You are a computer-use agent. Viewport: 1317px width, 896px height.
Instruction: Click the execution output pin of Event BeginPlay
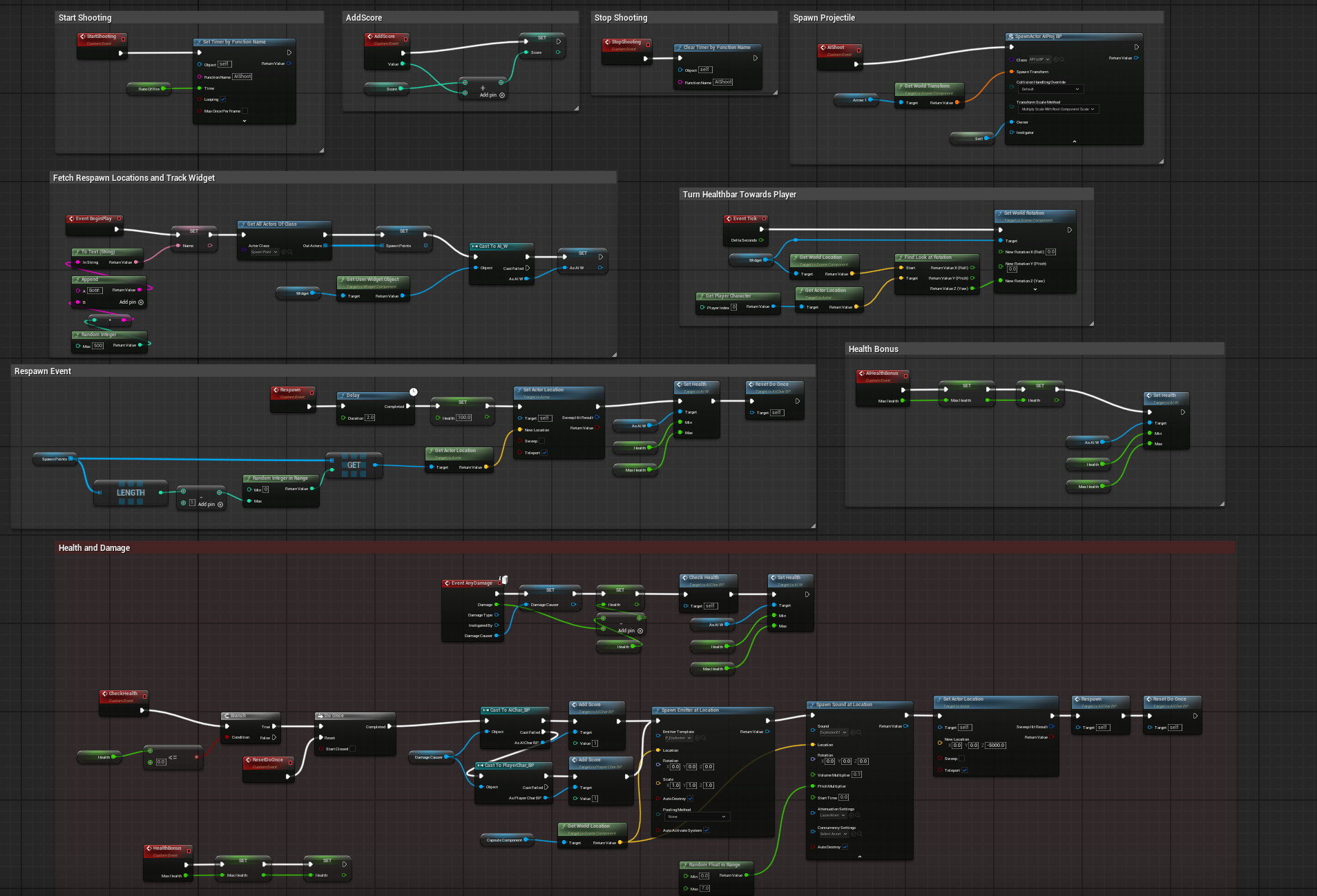pyautogui.click(x=117, y=229)
